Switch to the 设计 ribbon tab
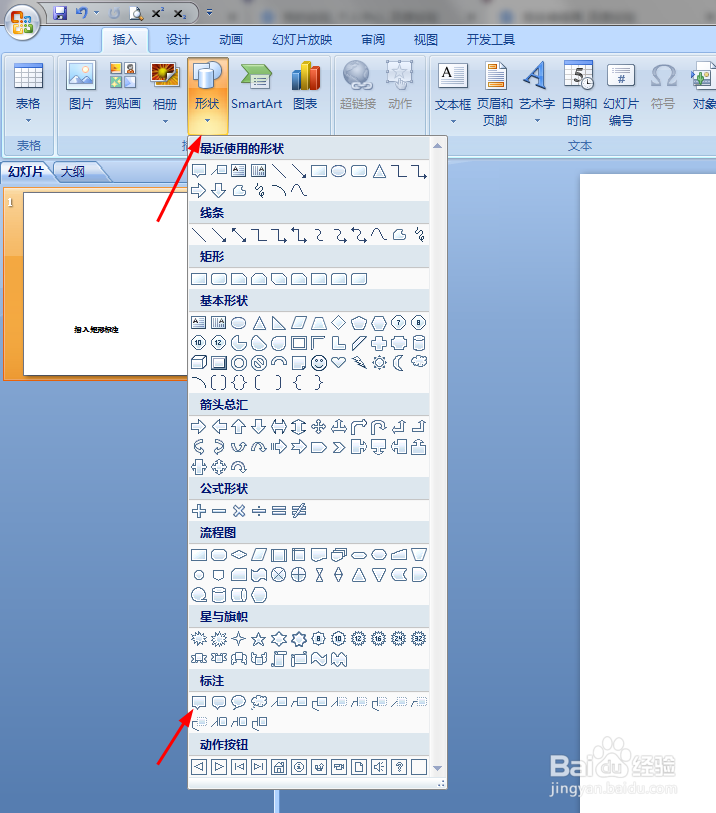 178,39
